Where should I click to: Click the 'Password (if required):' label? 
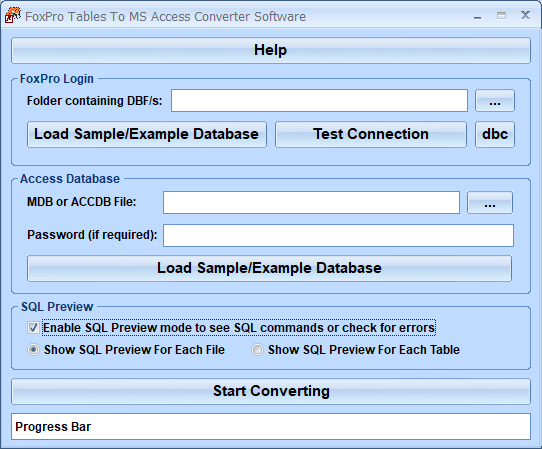[92, 235]
